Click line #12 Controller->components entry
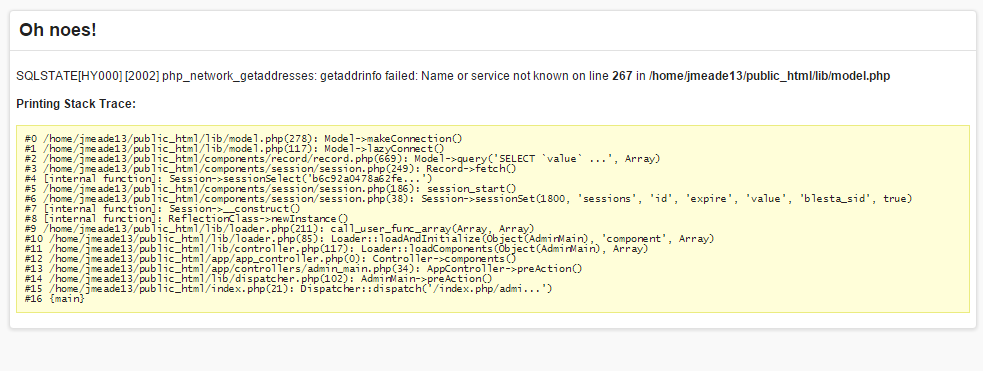Image resolution: width=983 pixels, height=371 pixels. tap(271, 259)
